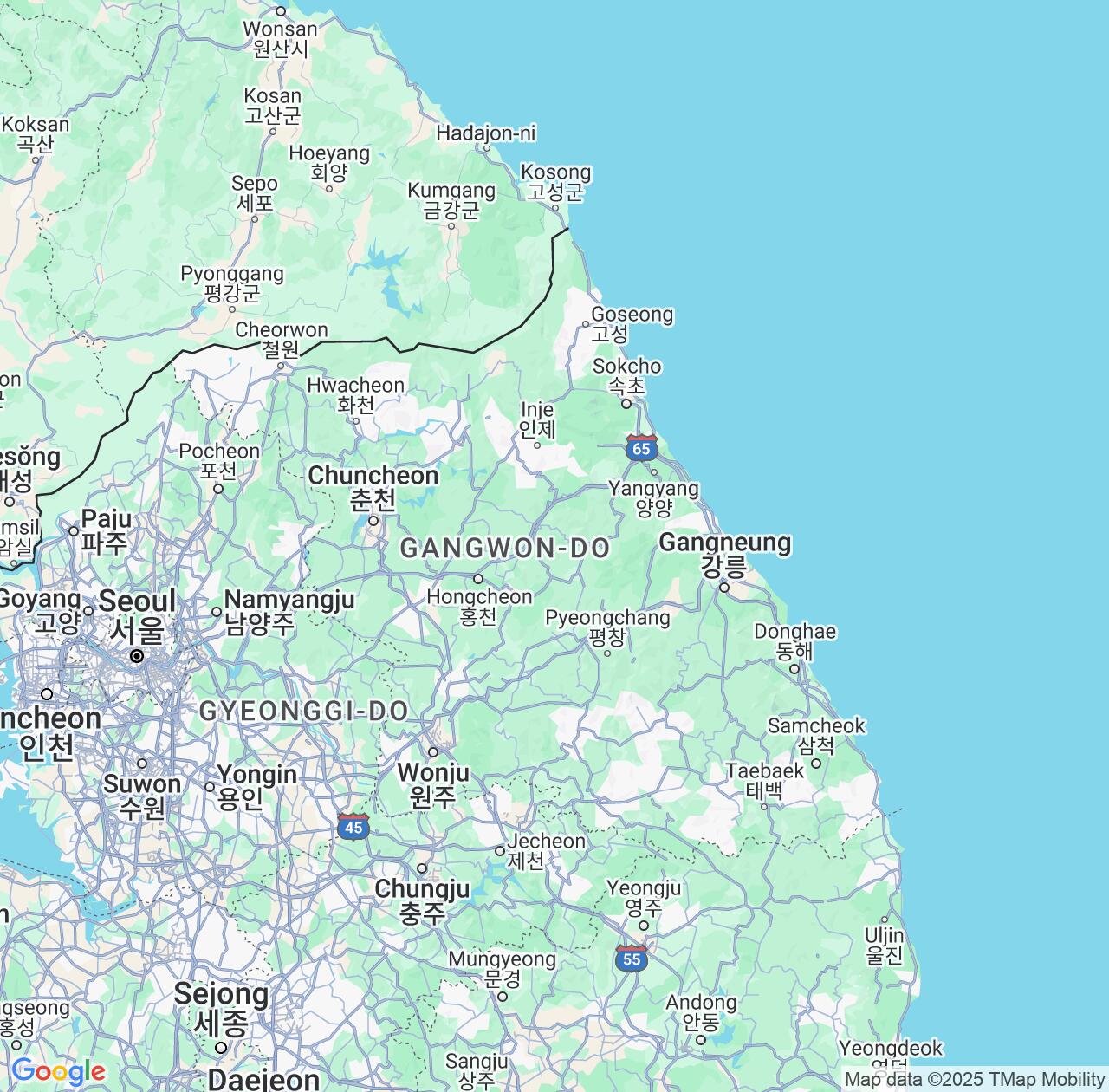This screenshot has width=1109, height=1092.
Task: Click the Google logo
Action: (57, 1071)
